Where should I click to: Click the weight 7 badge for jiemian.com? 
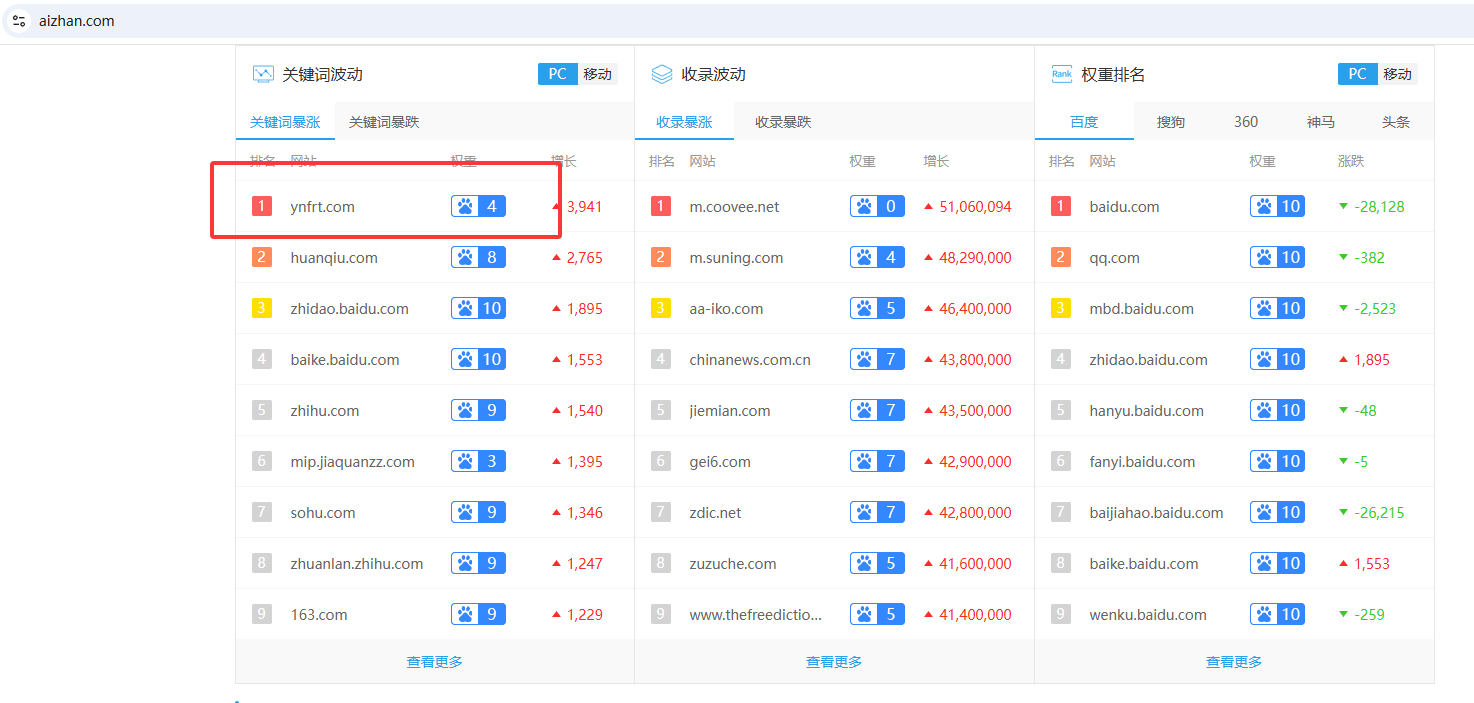(877, 410)
